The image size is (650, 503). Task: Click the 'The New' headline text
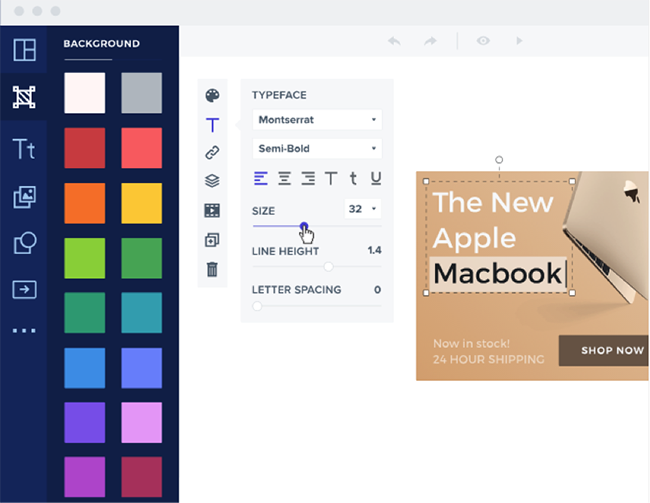(493, 202)
